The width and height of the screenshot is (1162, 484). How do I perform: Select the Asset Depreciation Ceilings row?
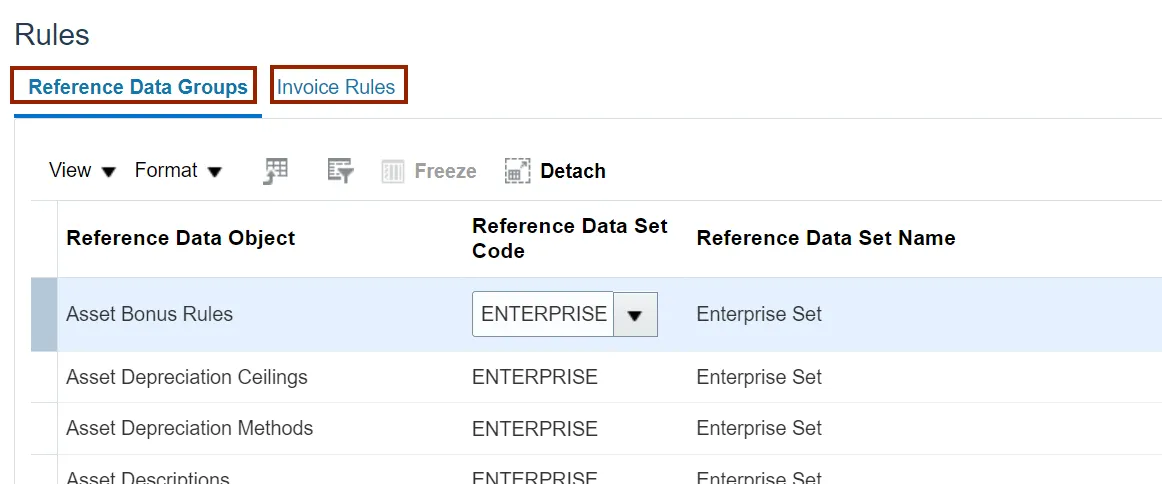[x=597, y=377]
